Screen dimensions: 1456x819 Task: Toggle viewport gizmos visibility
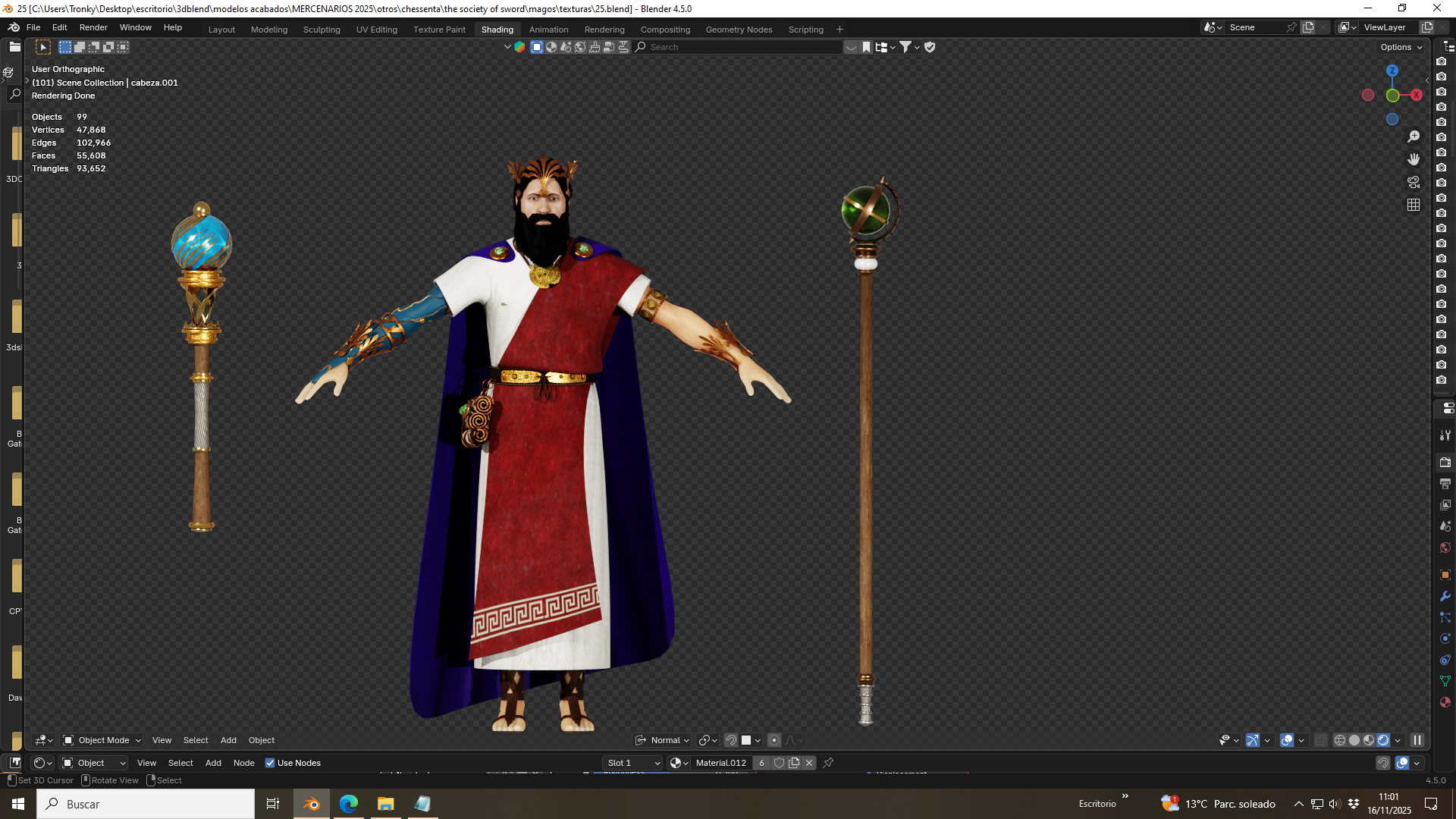point(1253,741)
